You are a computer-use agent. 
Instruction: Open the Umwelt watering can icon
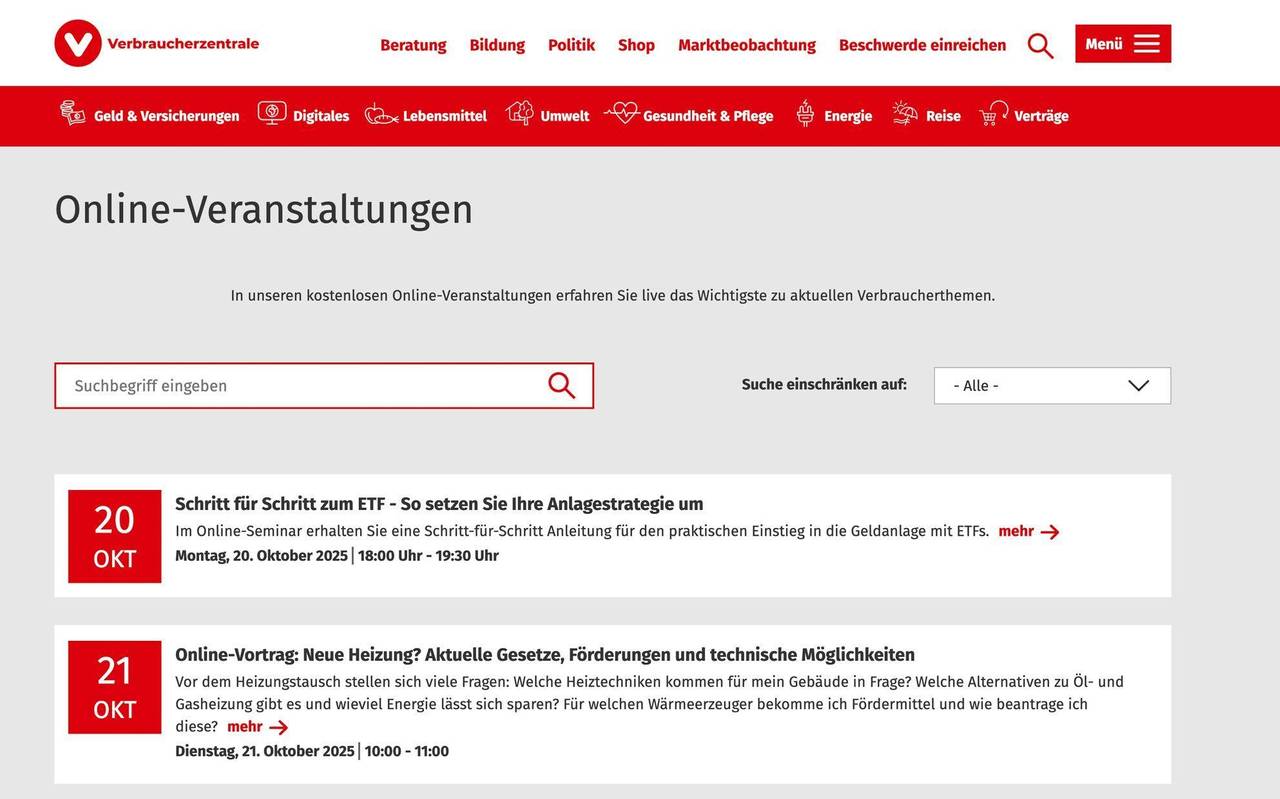(x=519, y=114)
